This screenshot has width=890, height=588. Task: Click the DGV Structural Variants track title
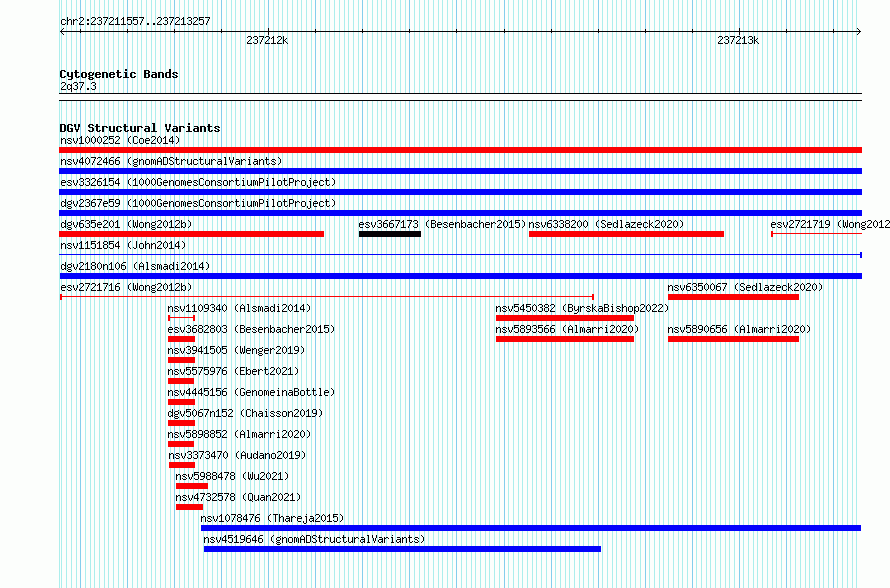[140, 128]
